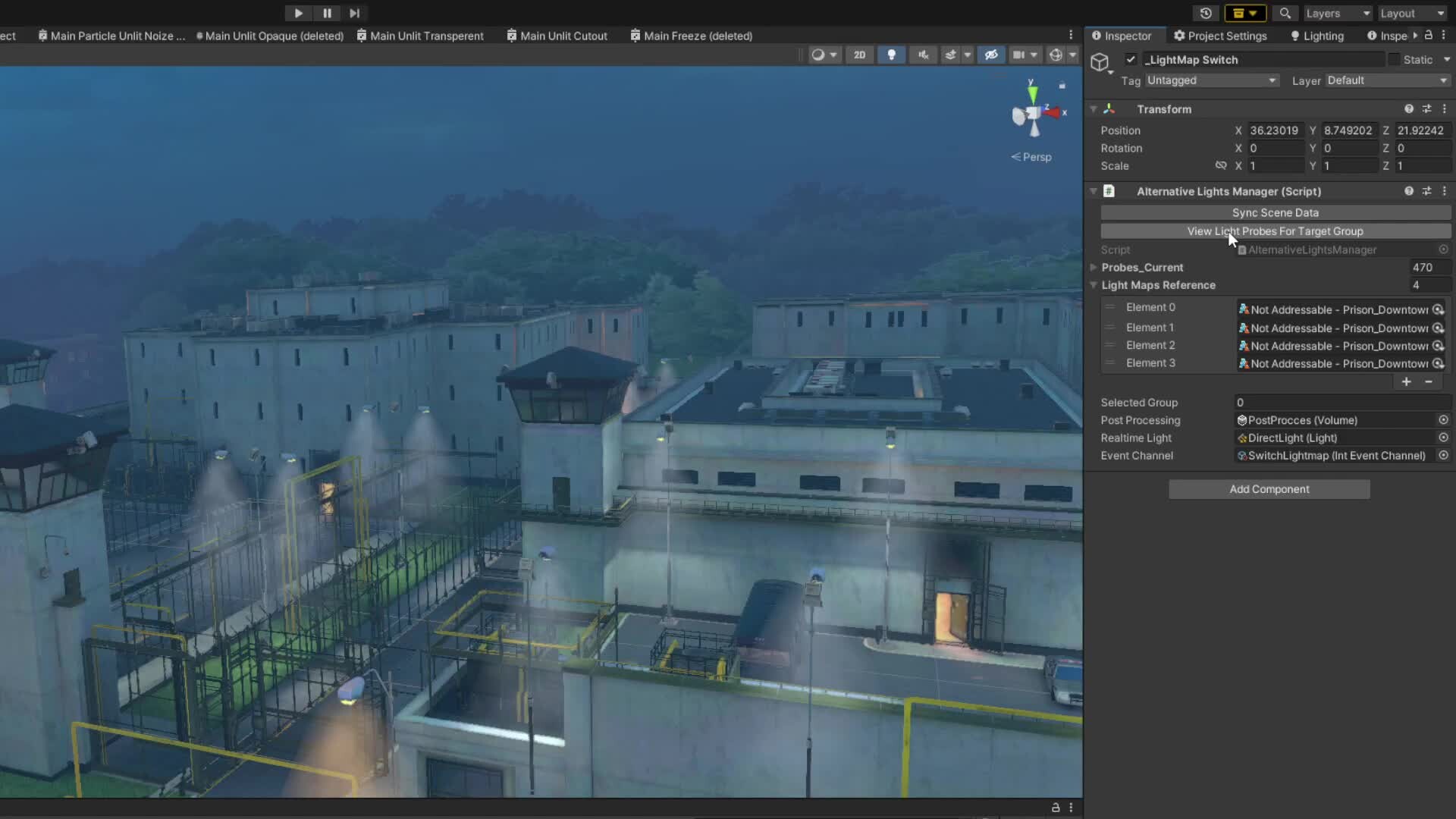This screenshot has height=819, width=1456.
Task: Click the undo history icon in the top toolbar
Action: click(x=1207, y=13)
